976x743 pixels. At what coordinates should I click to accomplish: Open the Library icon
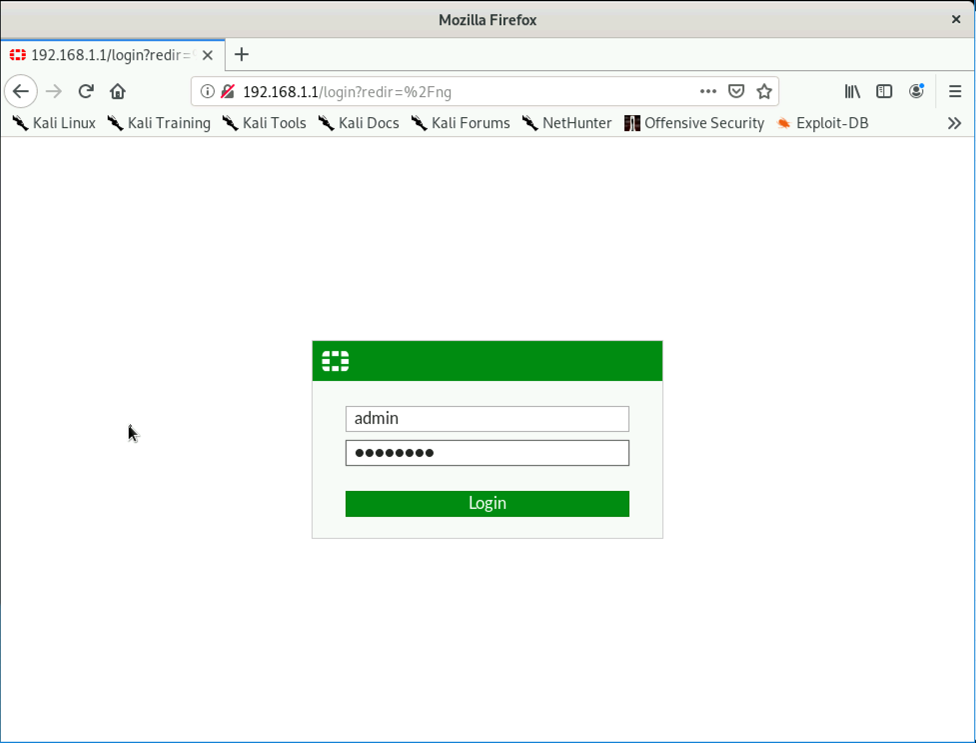coord(852,91)
